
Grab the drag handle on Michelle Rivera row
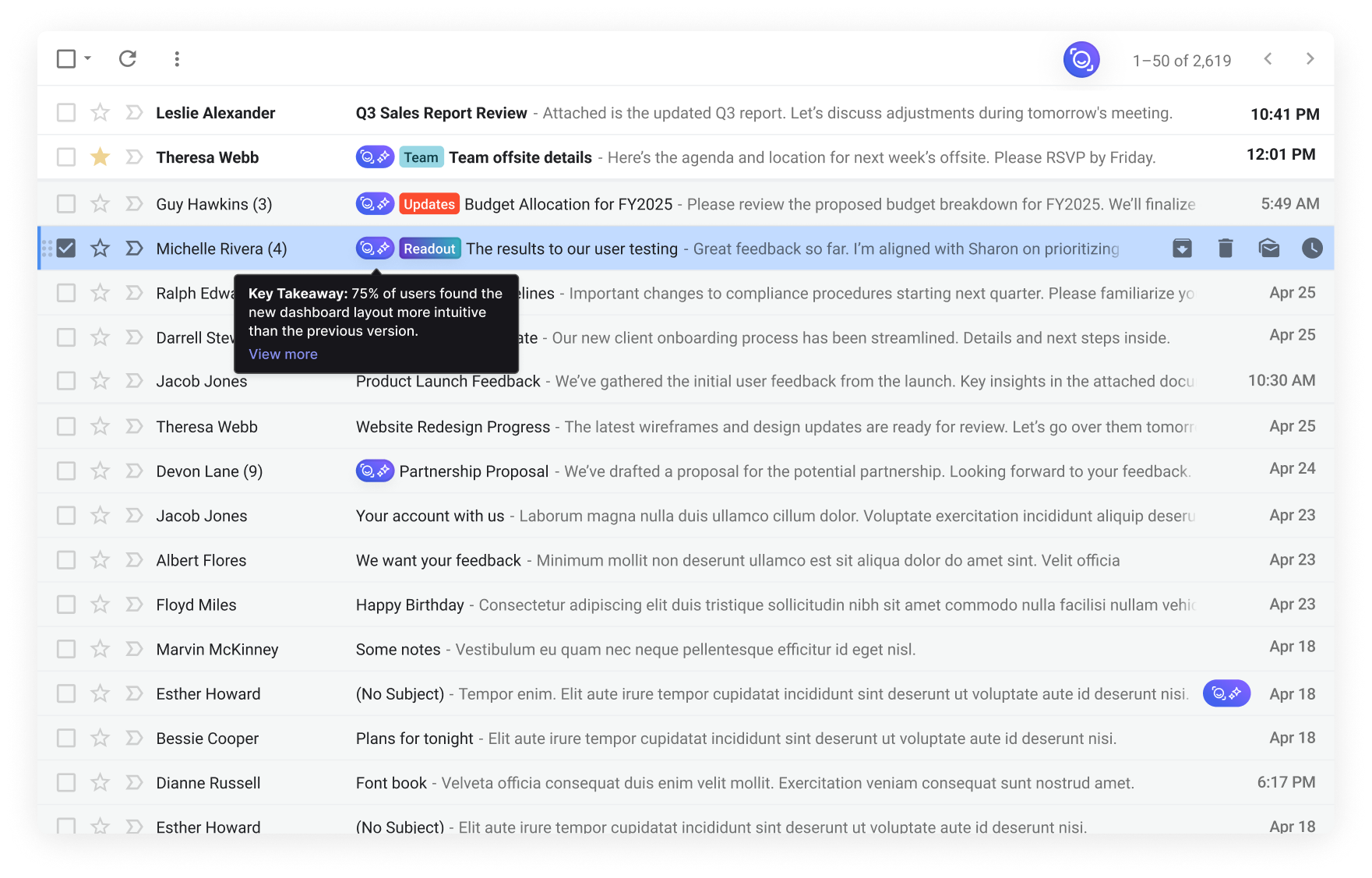pos(47,249)
